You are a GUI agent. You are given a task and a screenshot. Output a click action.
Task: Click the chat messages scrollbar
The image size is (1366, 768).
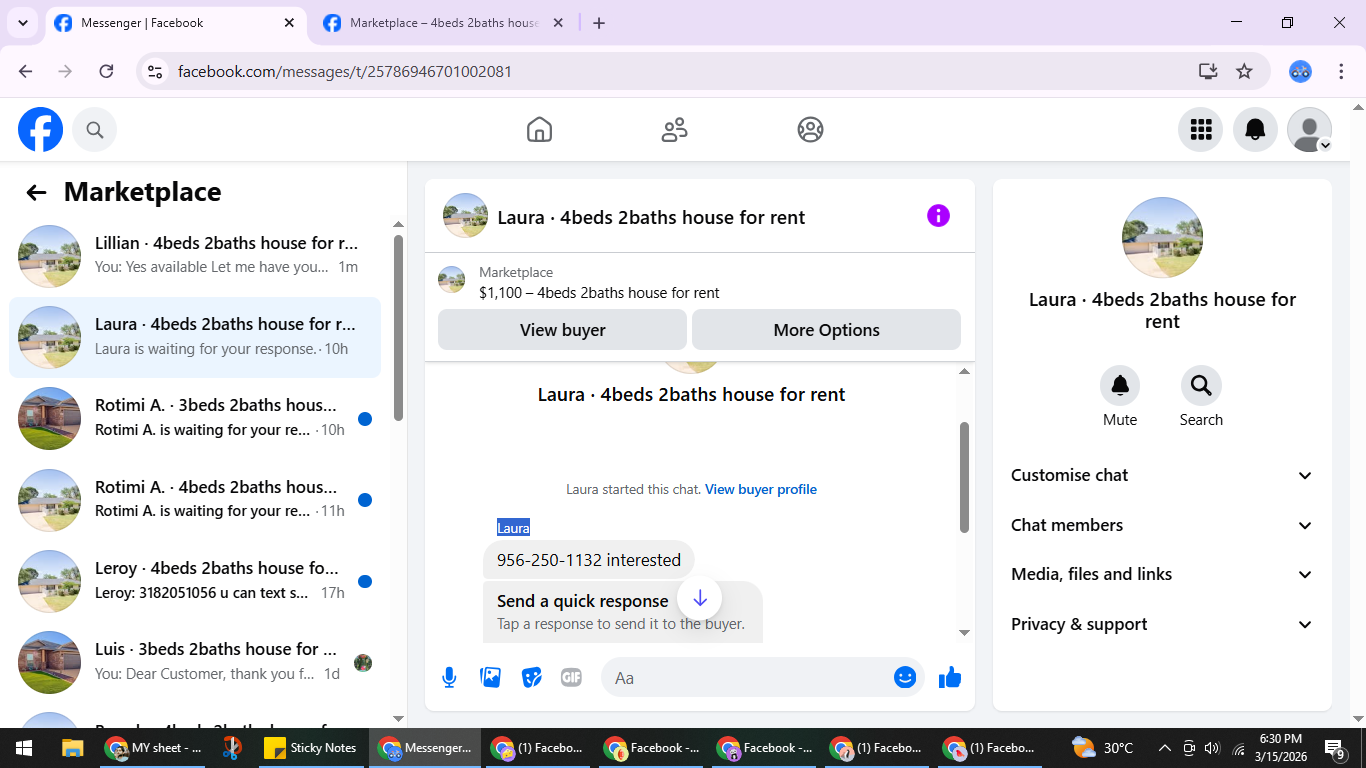tap(964, 477)
